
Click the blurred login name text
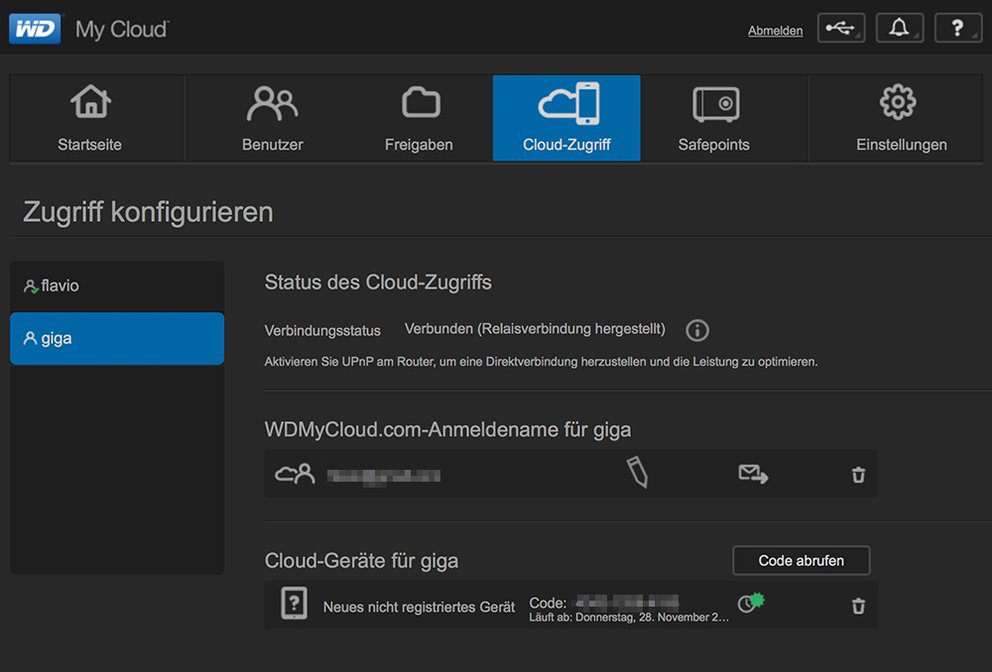[x=383, y=476]
